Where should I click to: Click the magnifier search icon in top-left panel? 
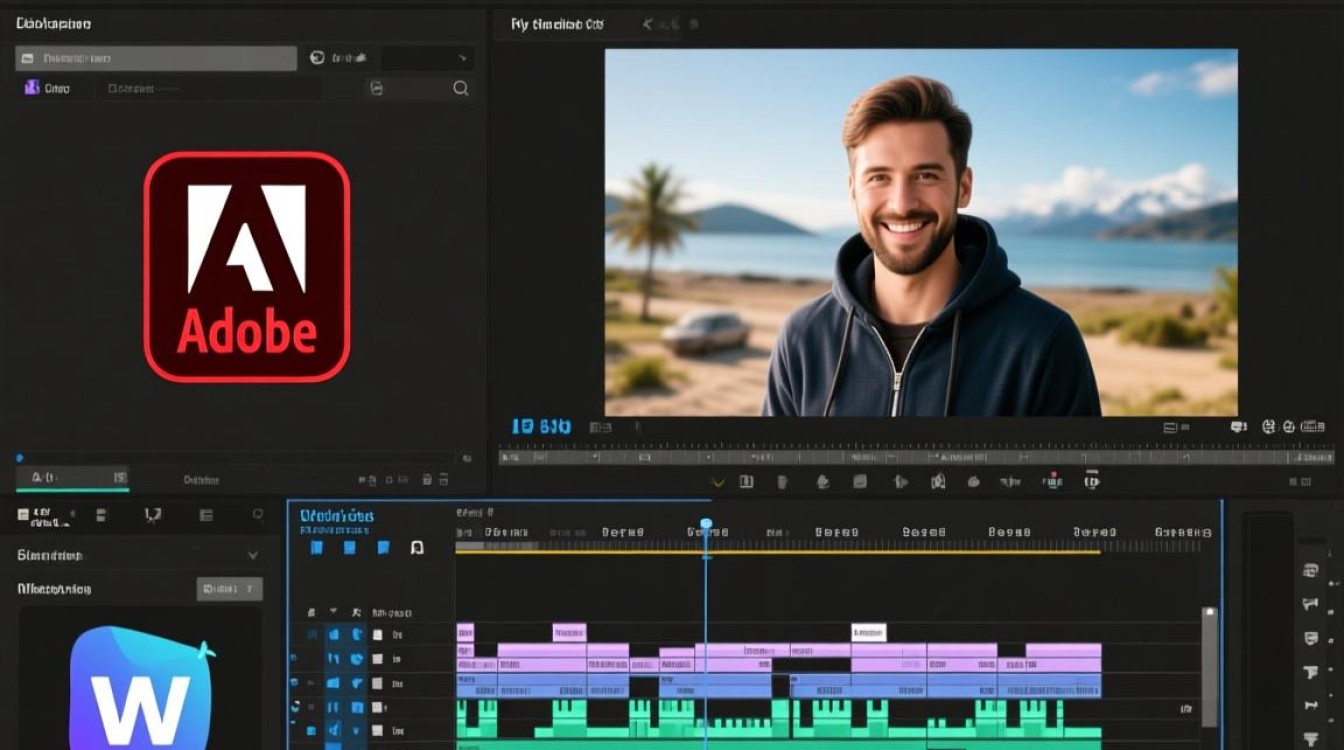pos(461,88)
